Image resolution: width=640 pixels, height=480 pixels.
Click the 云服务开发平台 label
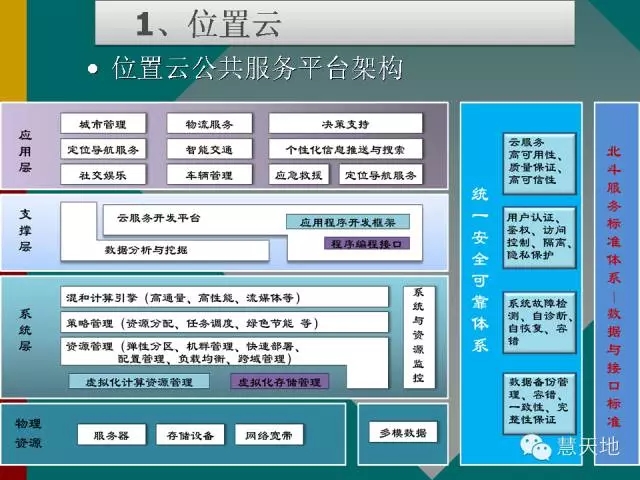(x=158, y=217)
